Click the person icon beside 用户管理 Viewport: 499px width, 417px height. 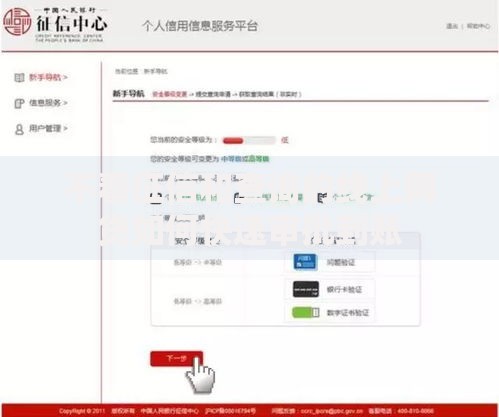pos(19,129)
